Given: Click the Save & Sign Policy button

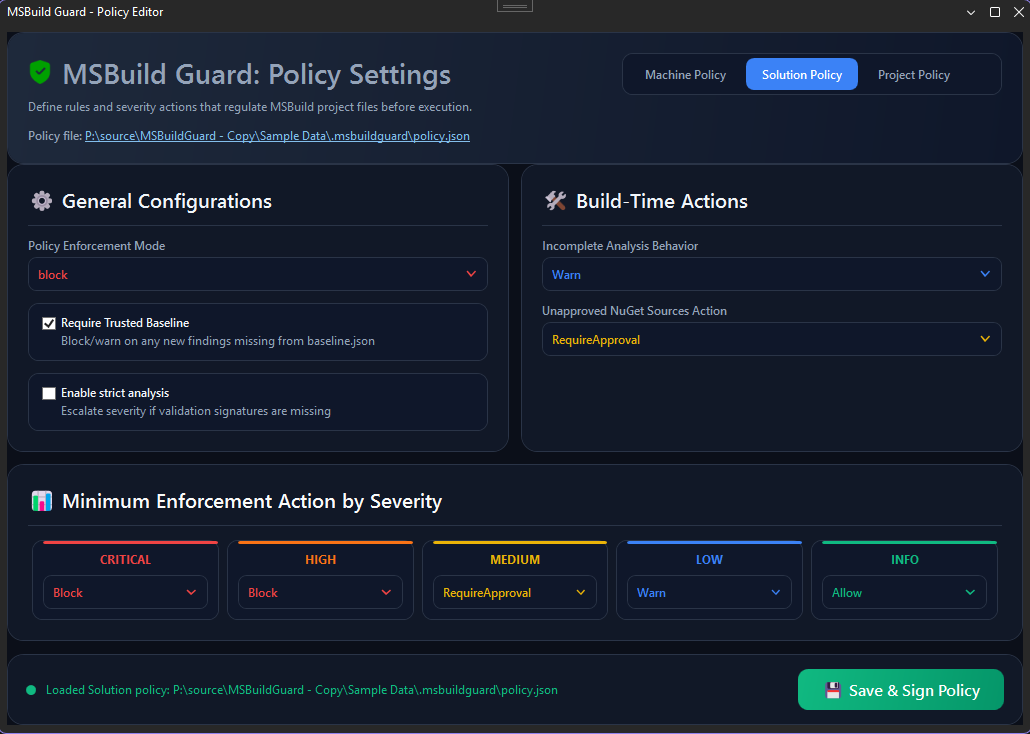Looking at the screenshot, I should pyautogui.click(x=901, y=689).
